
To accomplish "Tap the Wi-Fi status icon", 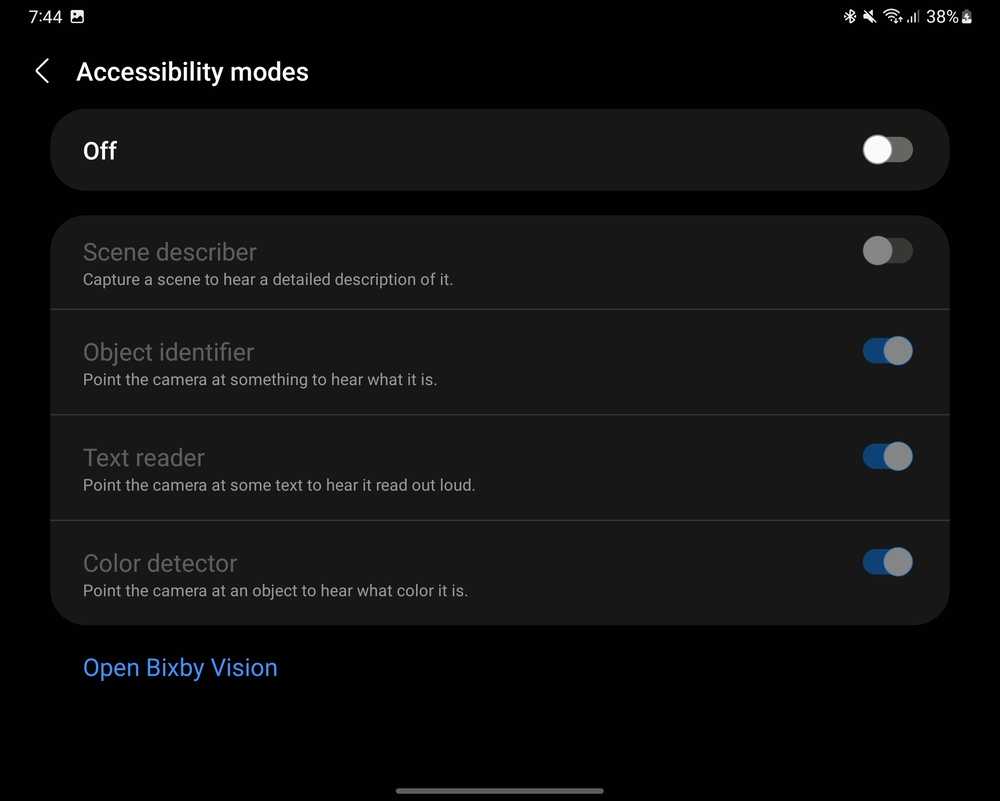I will click(892, 17).
